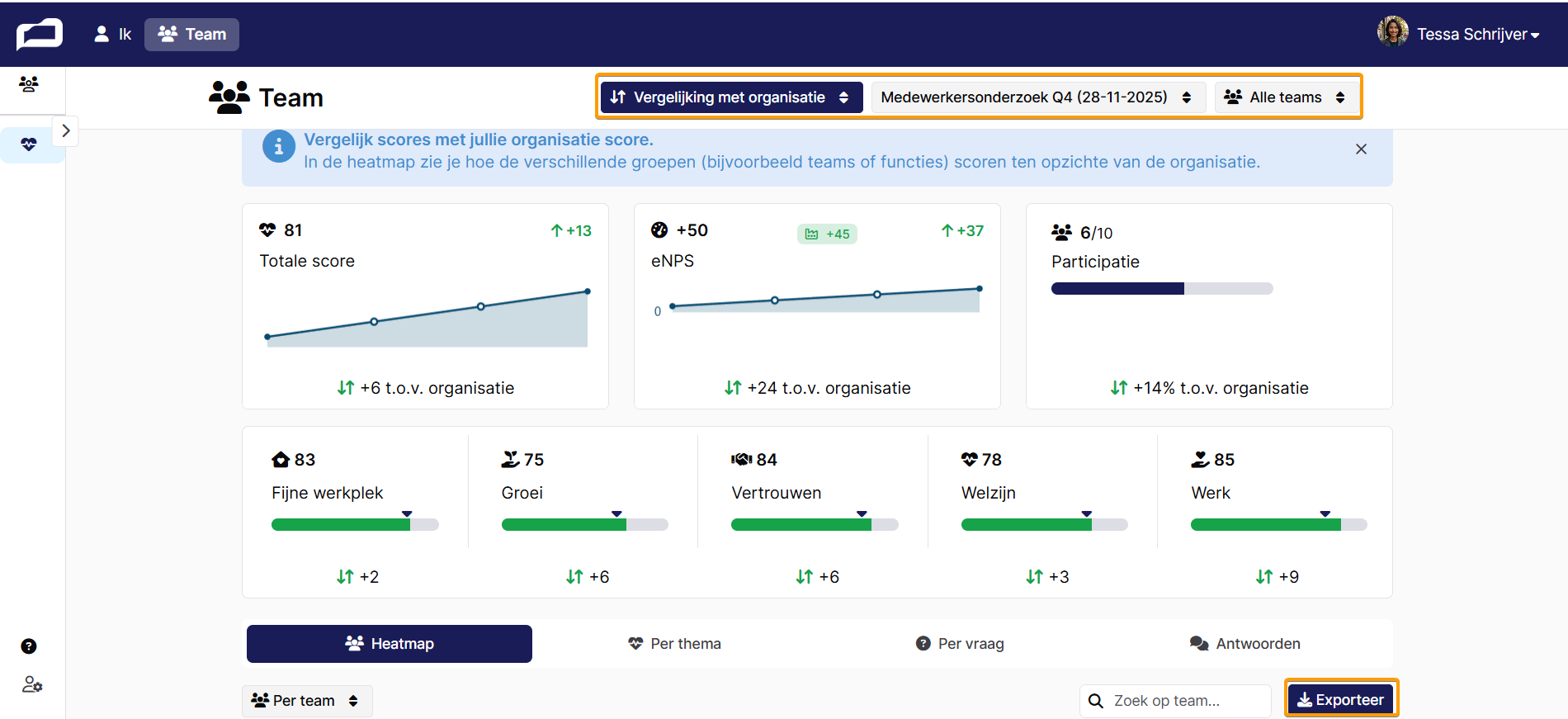The height and width of the screenshot is (719, 1568).
Task: Open the team icon in left sidebar
Action: 29,84
